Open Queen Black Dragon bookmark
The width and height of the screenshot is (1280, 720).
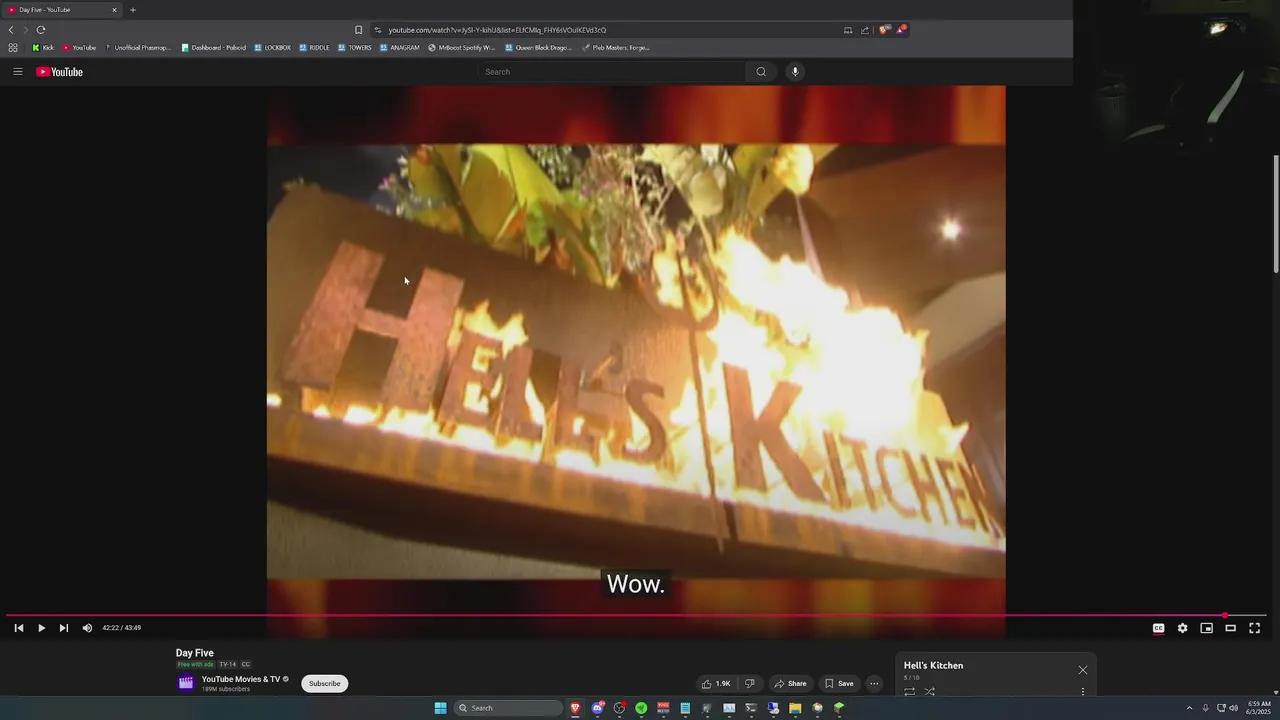click(539, 47)
